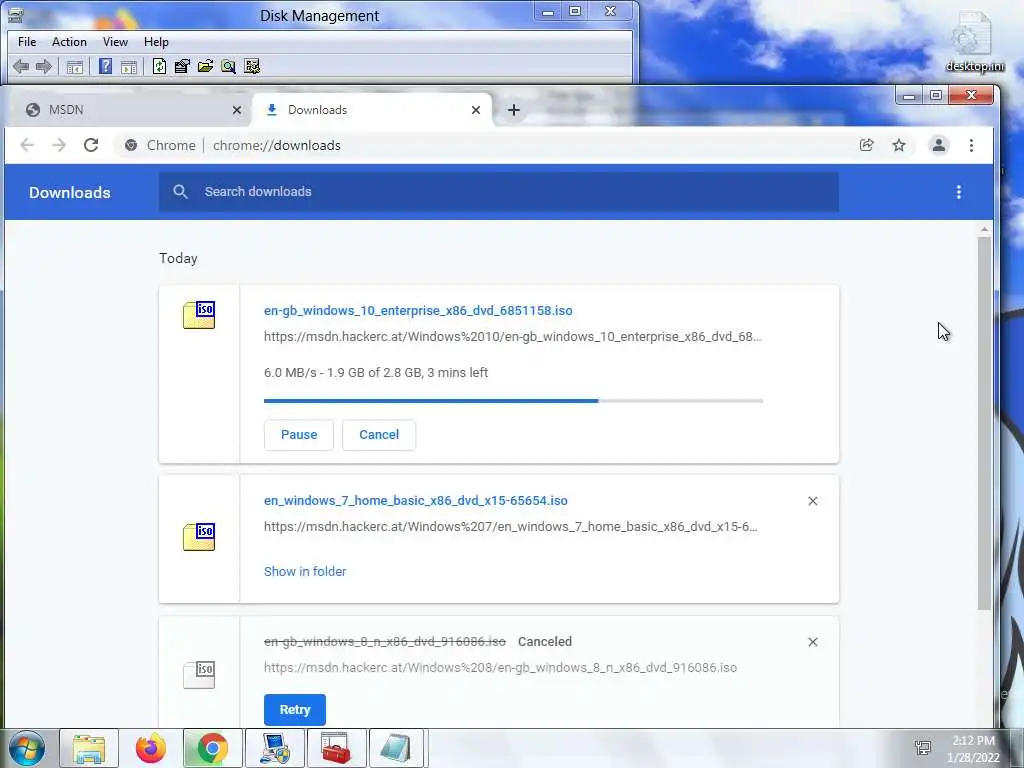Screen dimensions: 1024x768
Task: Click the Search downloads field
Action: (x=499, y=191)
